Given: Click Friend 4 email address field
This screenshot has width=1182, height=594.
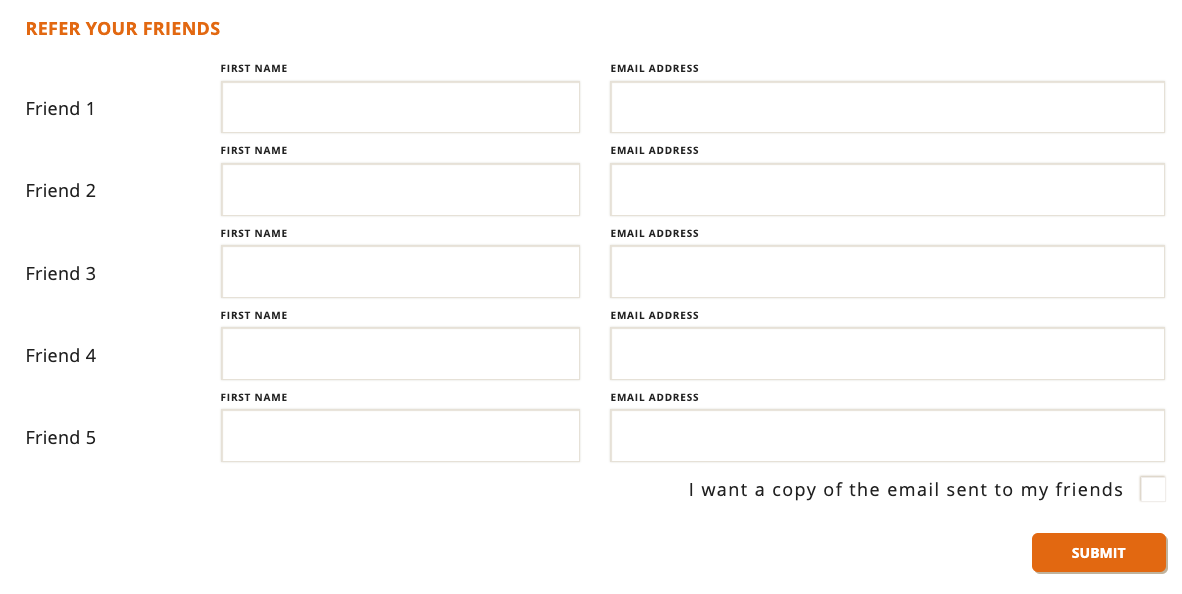Looking at the screenshot, I should click(x=887, y=354).
